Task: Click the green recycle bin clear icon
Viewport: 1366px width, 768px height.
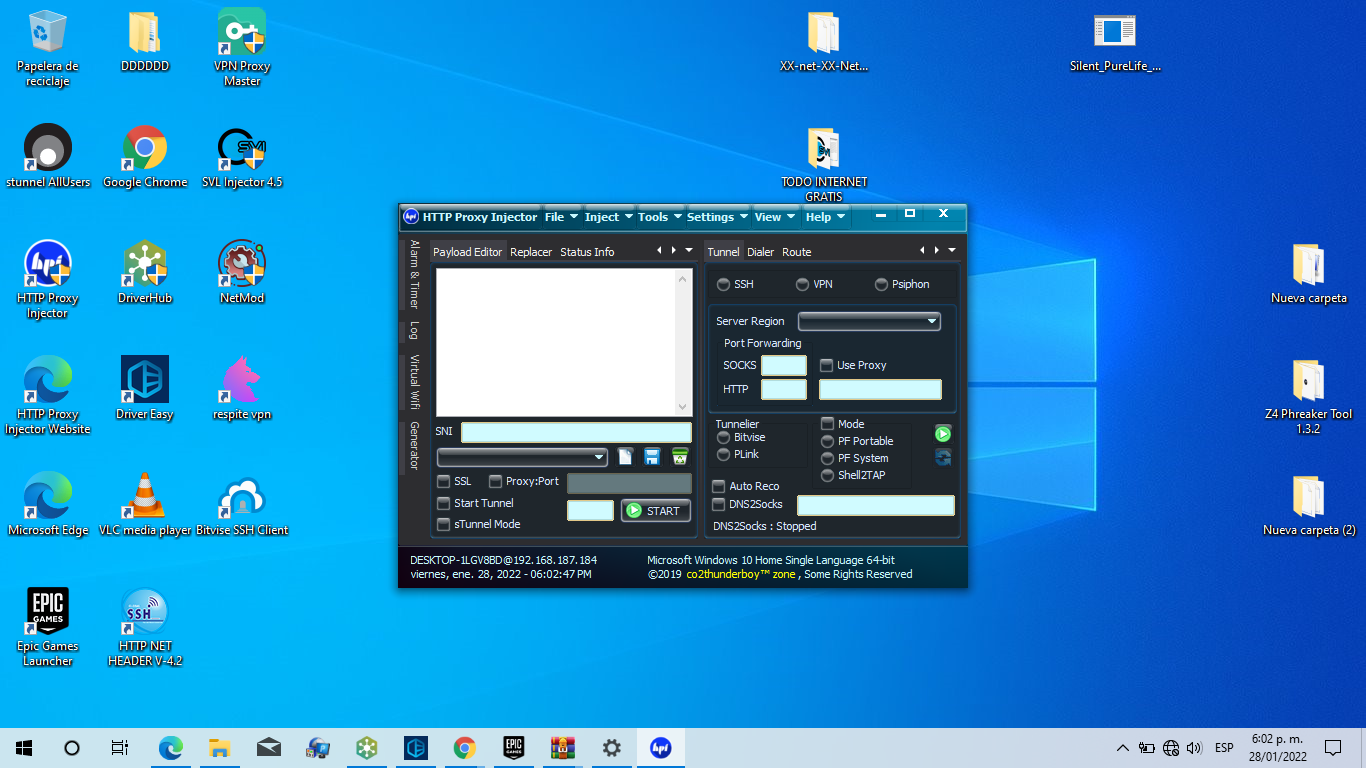Action: tap(680, 457)
